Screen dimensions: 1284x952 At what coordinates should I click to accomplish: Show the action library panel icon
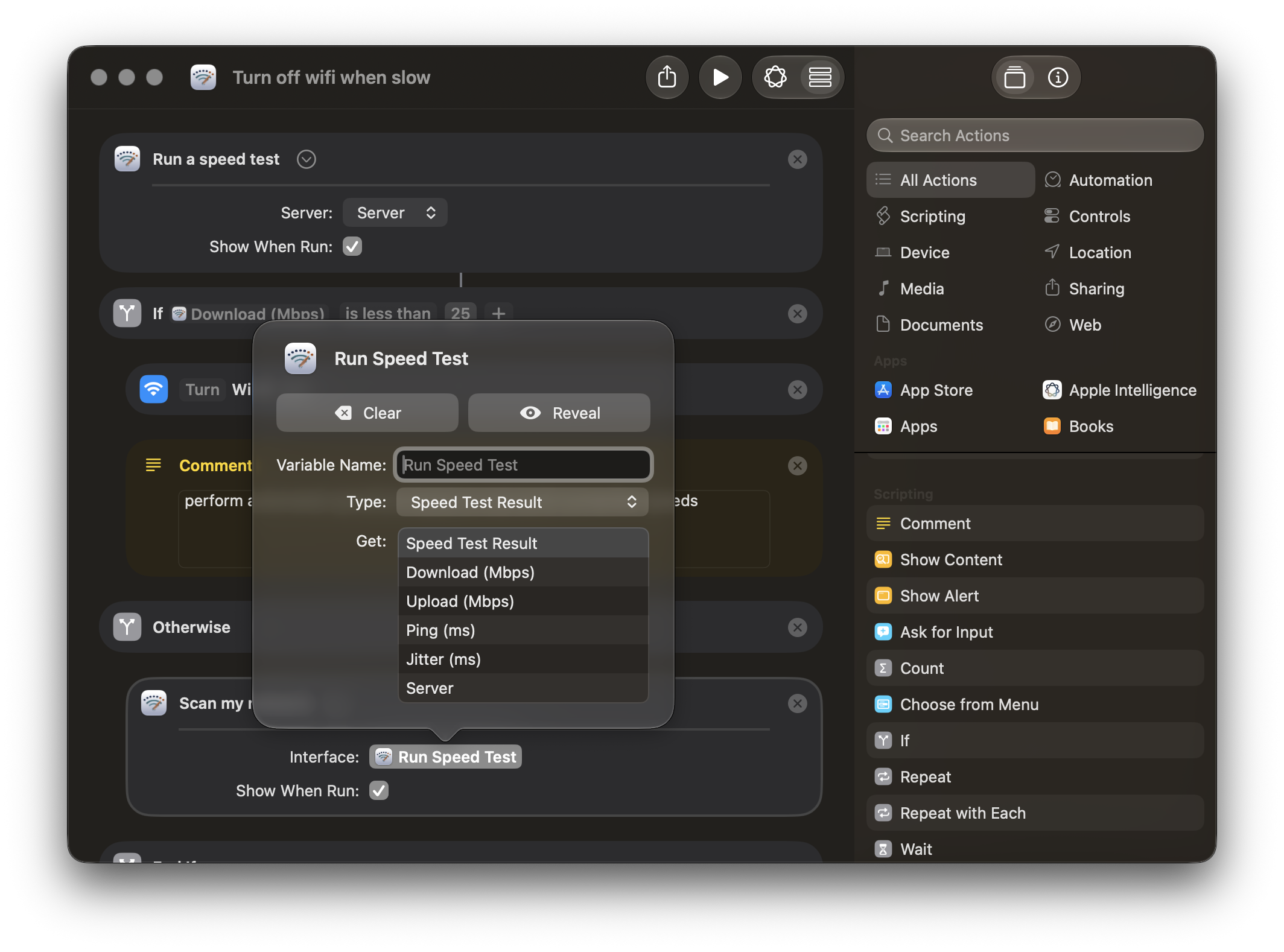[x=1015, y=77]
